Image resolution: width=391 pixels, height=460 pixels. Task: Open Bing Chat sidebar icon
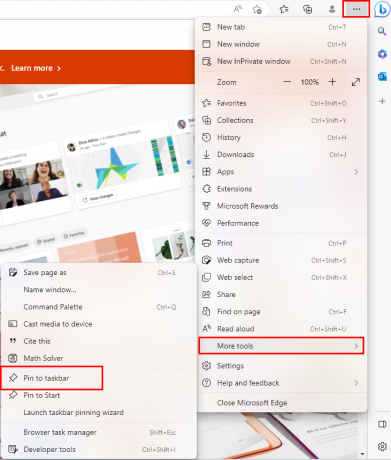pos(382,9)
